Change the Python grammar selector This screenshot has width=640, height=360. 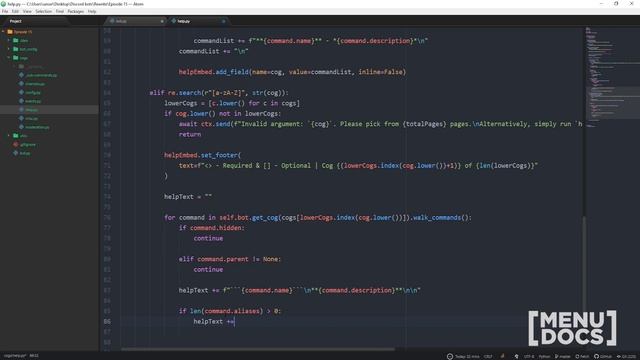pos(544,357)
